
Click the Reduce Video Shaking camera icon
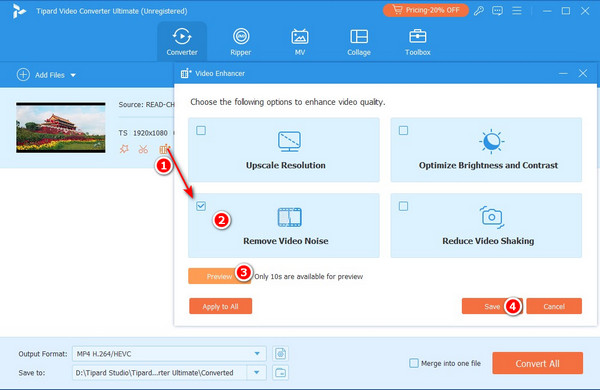(492, 217)
